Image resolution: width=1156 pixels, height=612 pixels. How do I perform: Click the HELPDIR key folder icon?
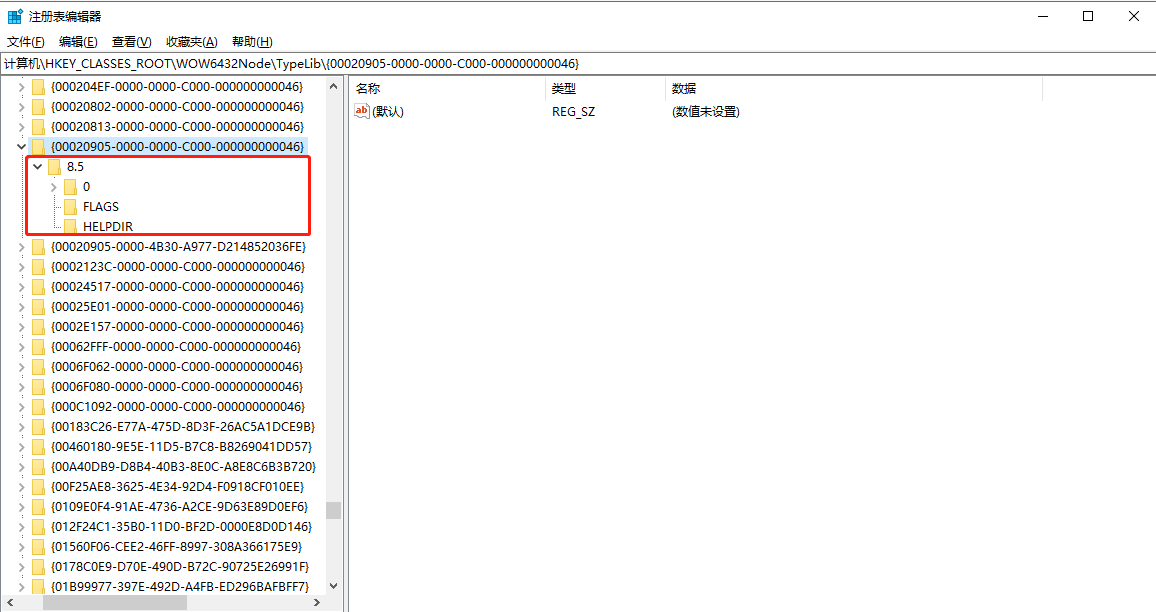pyautogui.click(x=70, y=227)
